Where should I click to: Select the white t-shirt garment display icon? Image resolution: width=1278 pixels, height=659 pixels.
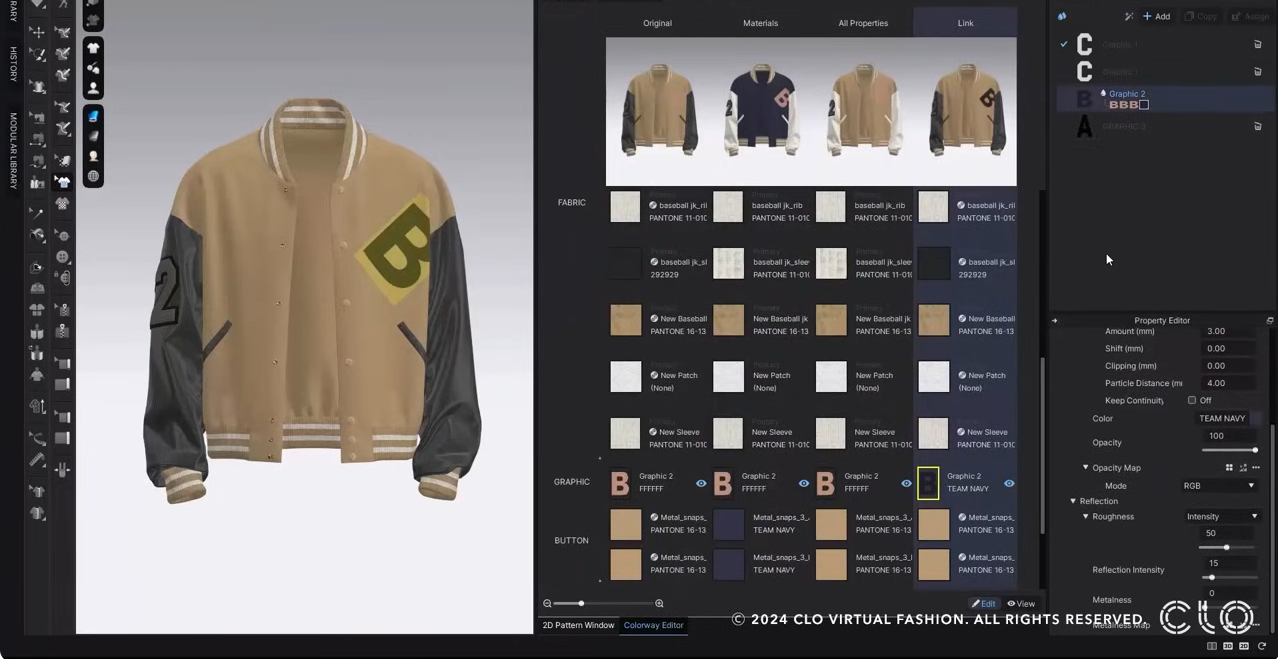(x=93, y=48)
